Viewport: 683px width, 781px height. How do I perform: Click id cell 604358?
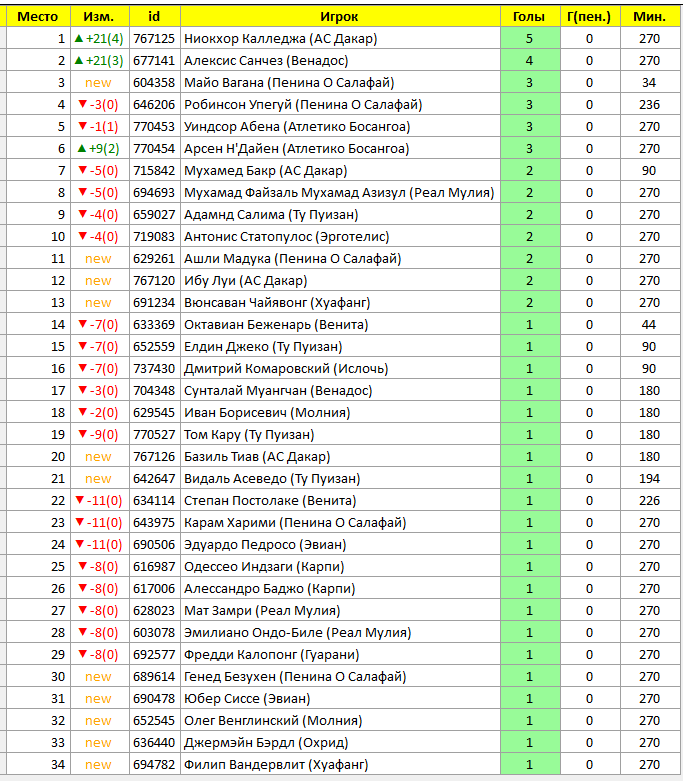coord(154,83)
